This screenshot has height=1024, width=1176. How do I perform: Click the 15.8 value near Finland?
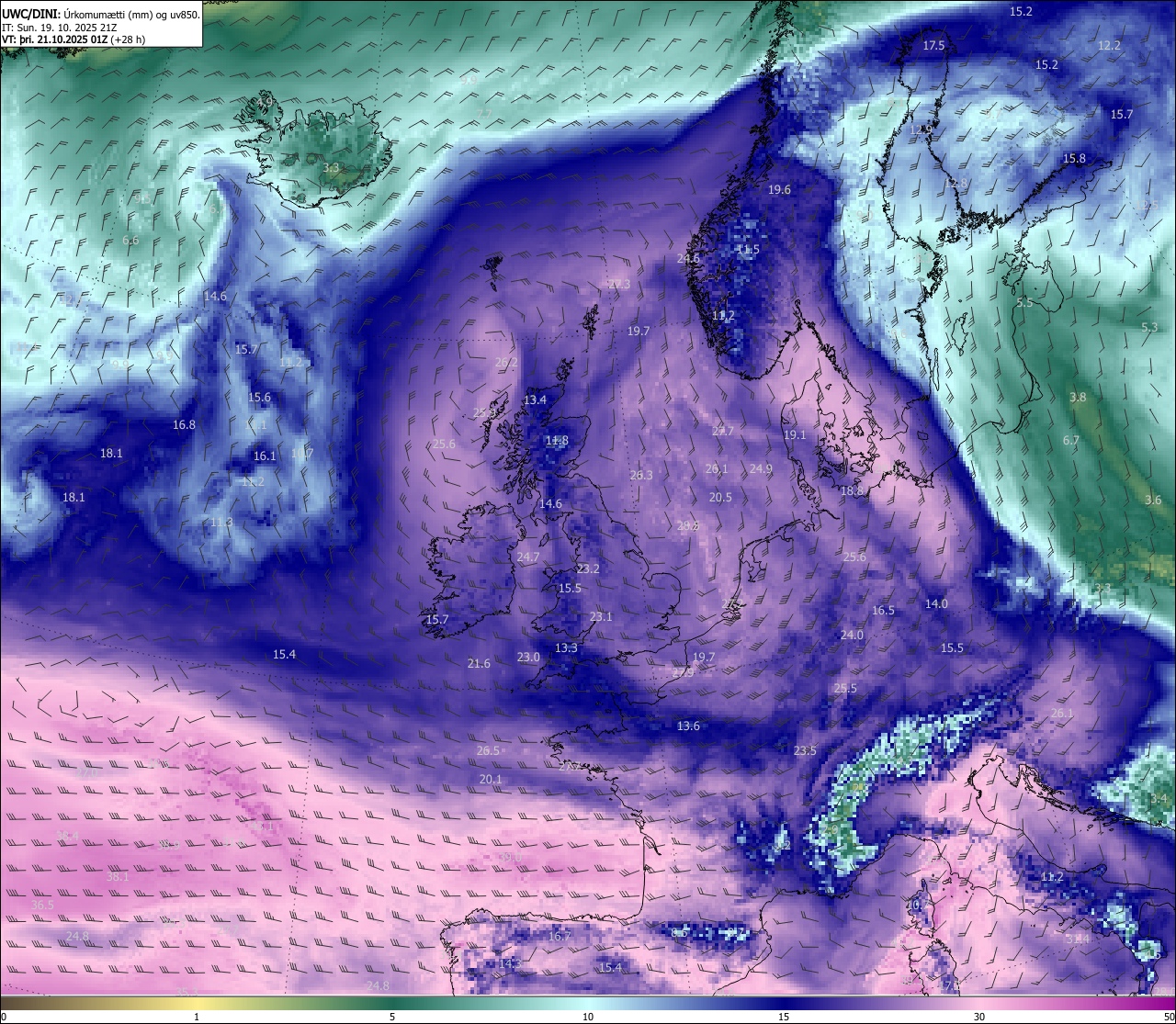click(x=1074, y=159)
